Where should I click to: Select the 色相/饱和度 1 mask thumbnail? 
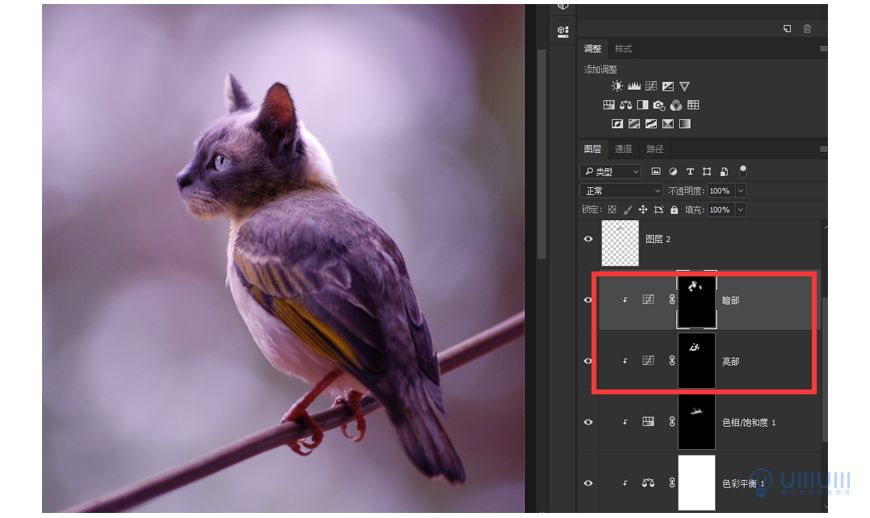(696, 422)
